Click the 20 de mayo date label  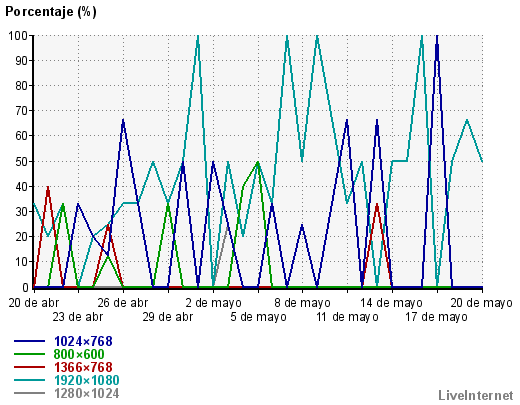pyautogui.click(x=482, y=303)
